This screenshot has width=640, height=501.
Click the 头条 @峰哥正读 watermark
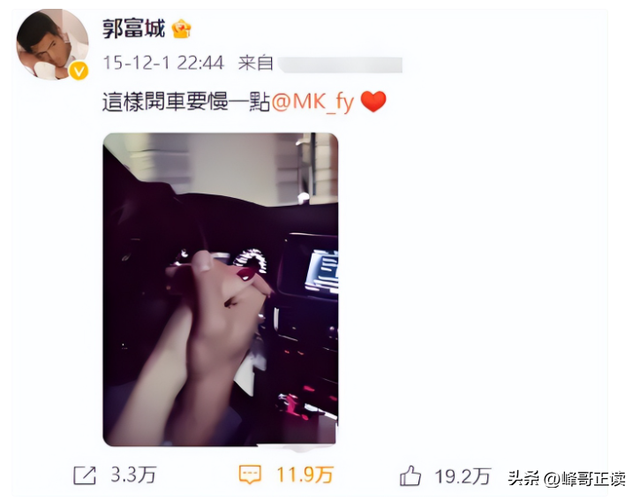[x=567, y=479]
